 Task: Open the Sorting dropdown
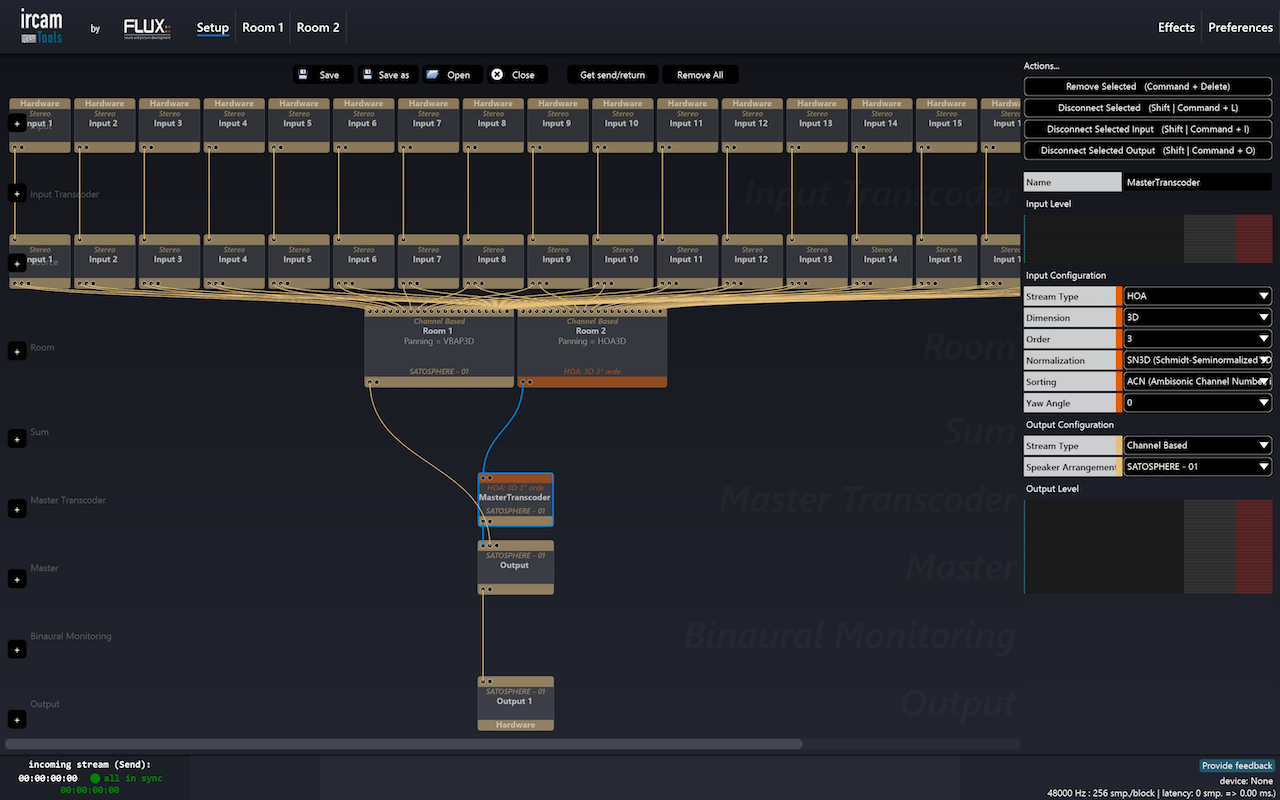coord(1198,382)
